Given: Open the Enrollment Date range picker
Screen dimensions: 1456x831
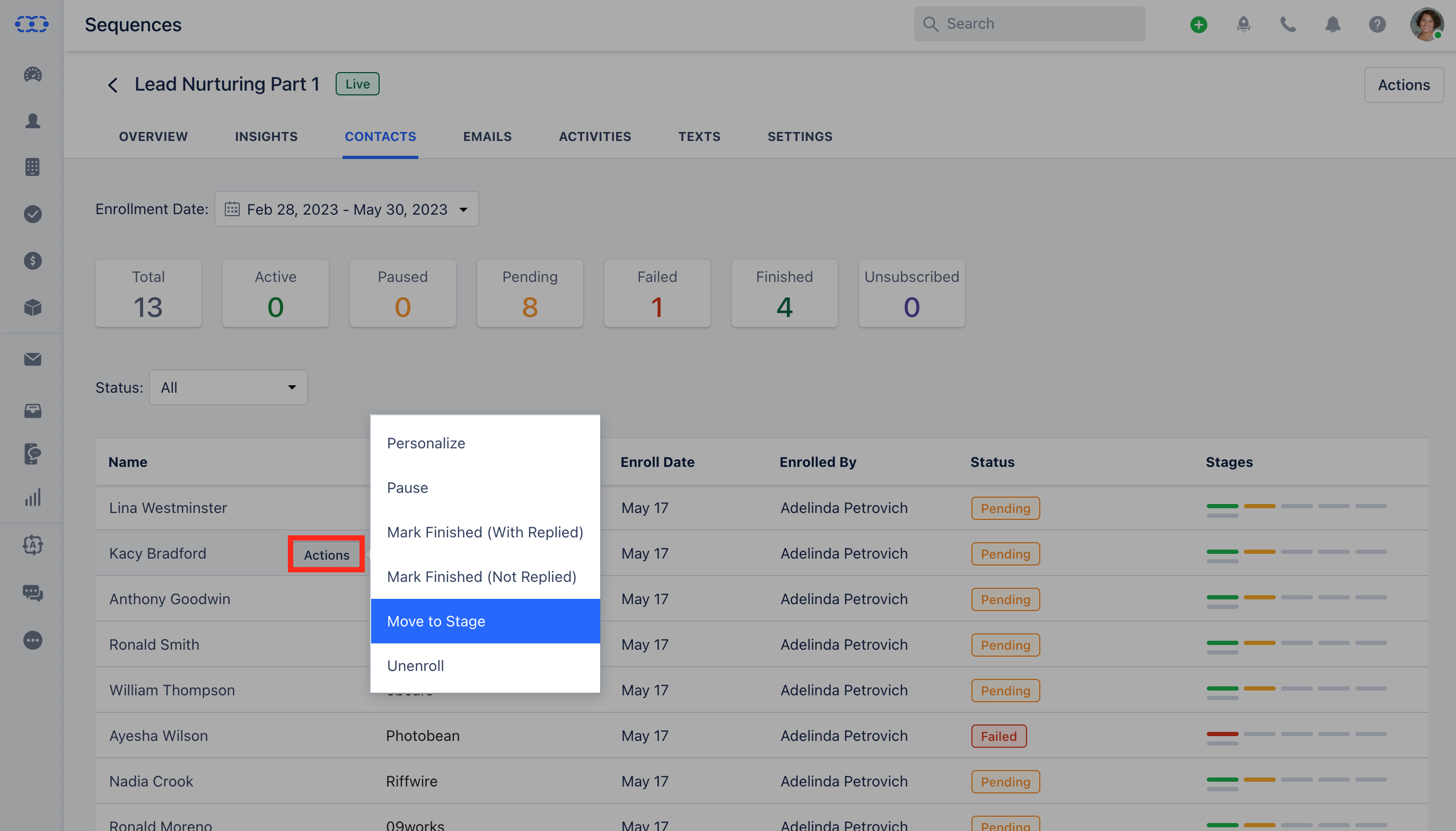Looking at the screenshot, I should click(x=347, y=209).
